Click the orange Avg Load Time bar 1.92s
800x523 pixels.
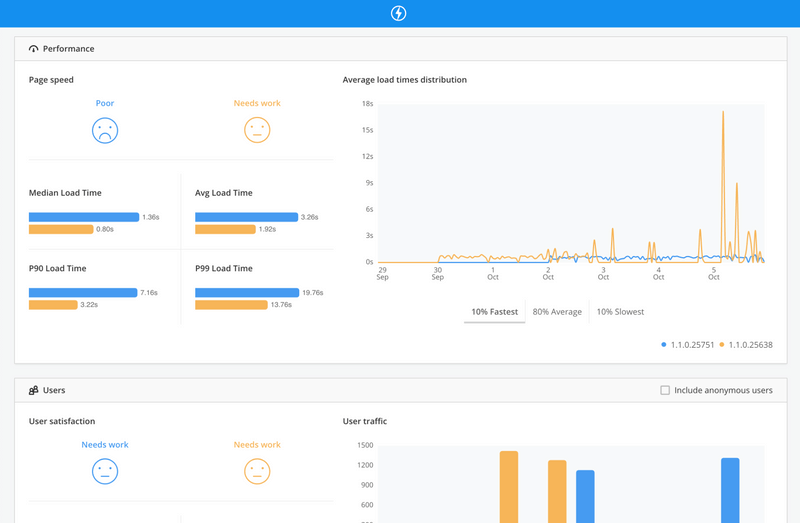226,230
